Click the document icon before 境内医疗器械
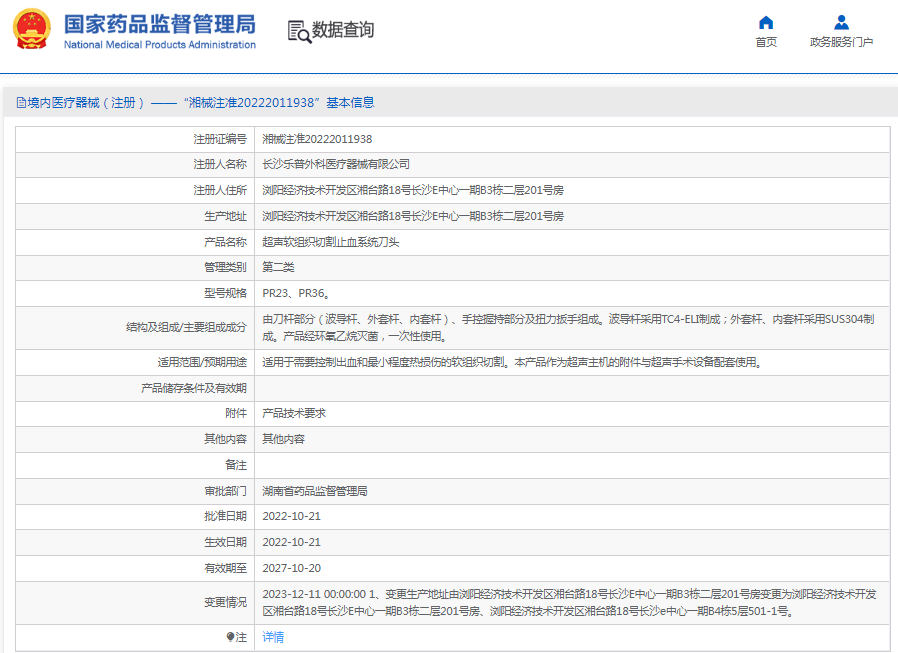 pos(21,103)
